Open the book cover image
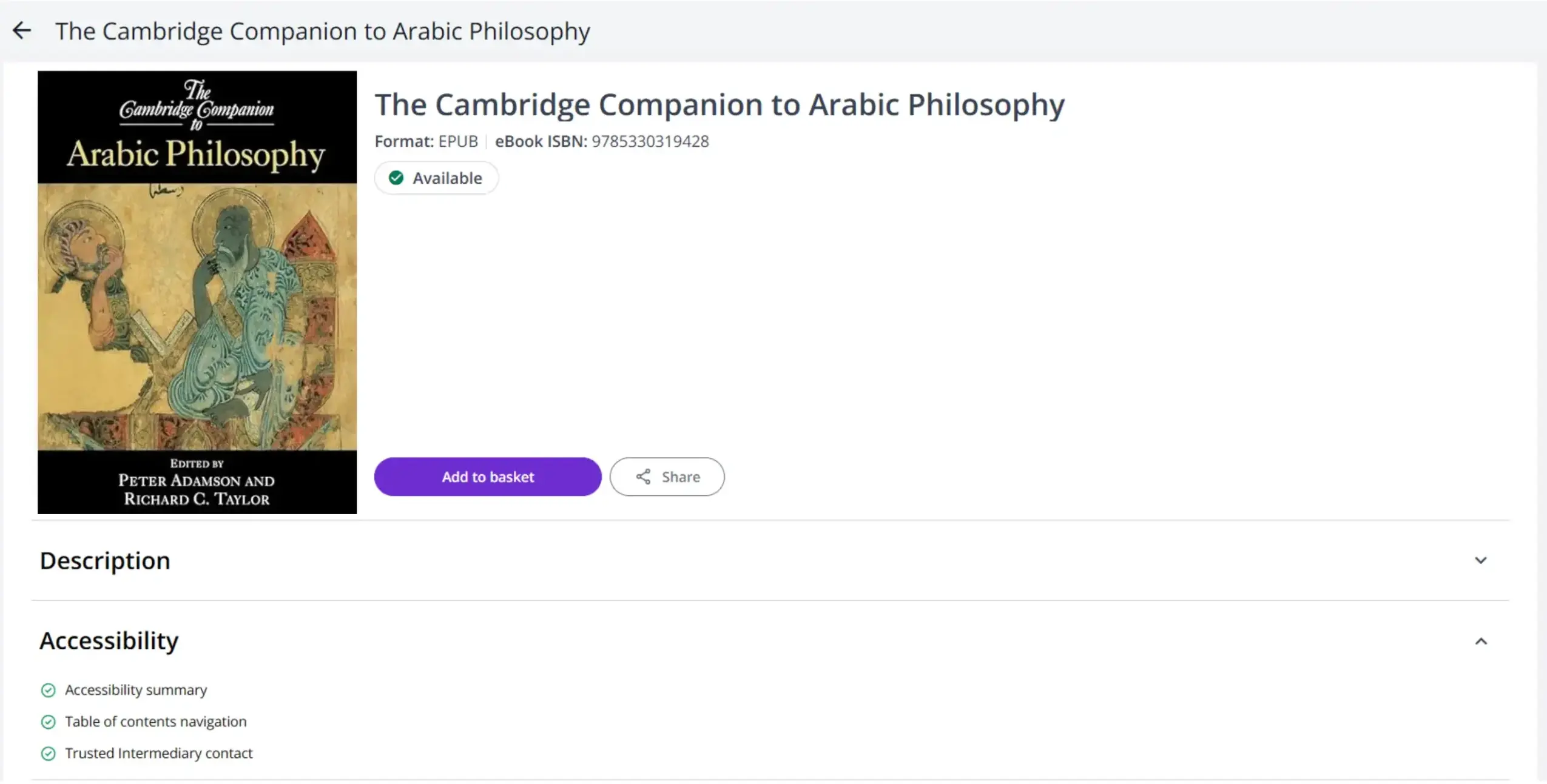Image resolution: width=1547 pixels, height=784 pixels. pyautogui.click(x=197, y=292)
